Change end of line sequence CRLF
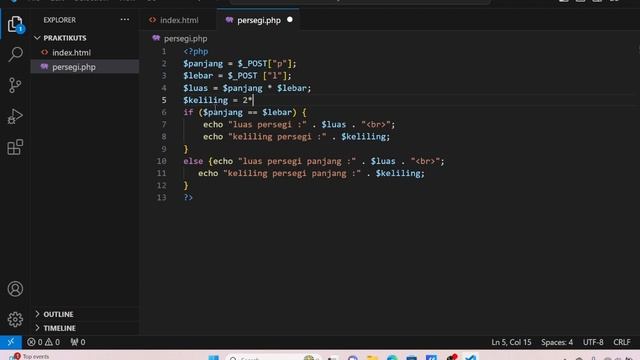Viewport: 640px width, 360px height. (x=622, y=342)
